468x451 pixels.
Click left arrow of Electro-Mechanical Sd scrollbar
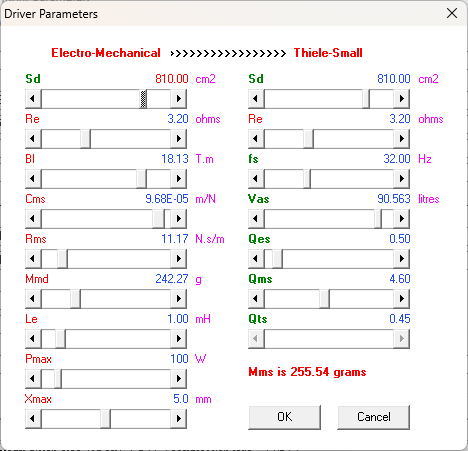[x=33, y=99]
